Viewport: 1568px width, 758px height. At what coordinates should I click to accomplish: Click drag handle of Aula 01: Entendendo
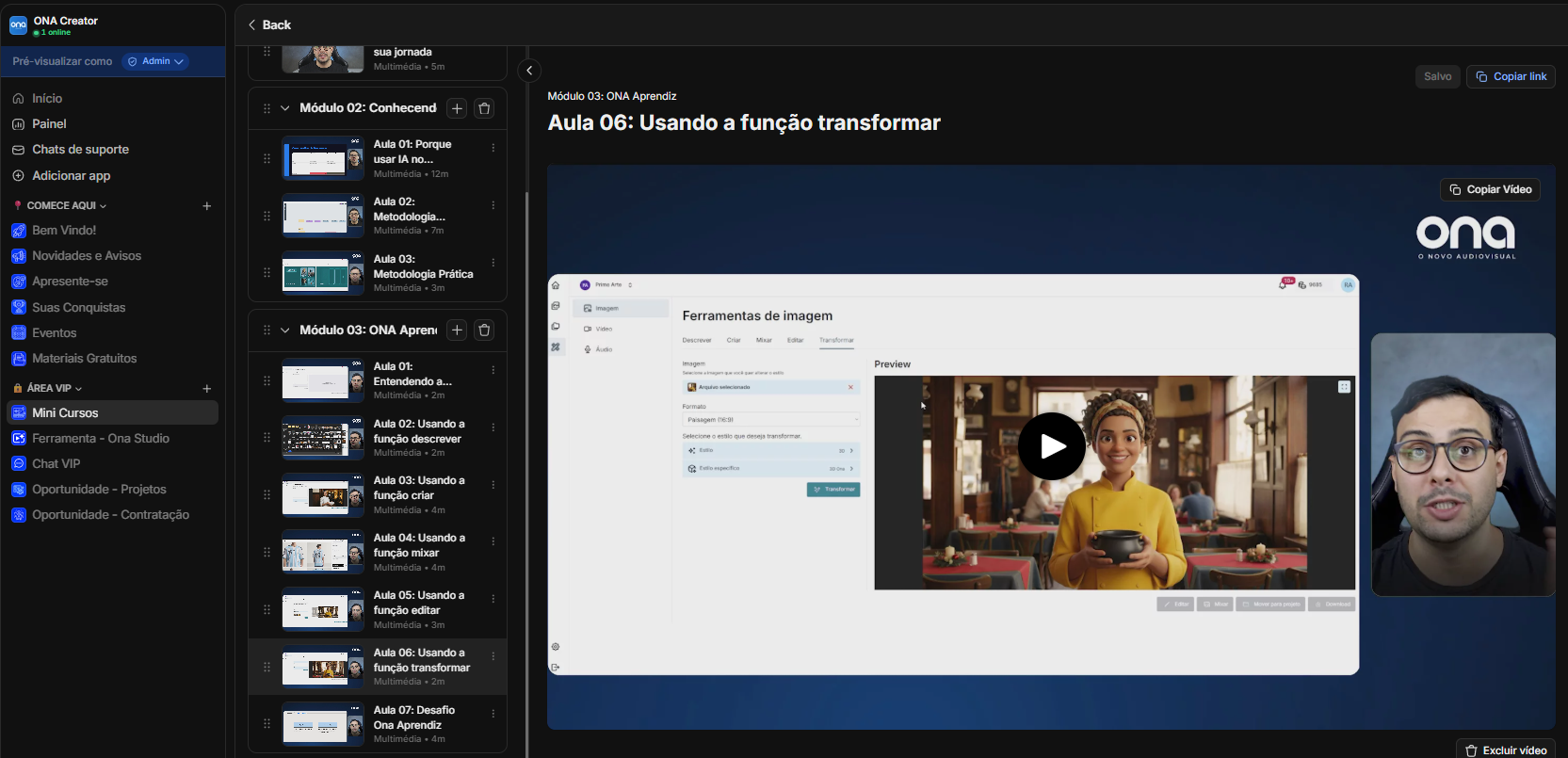[x=267, y=380]
